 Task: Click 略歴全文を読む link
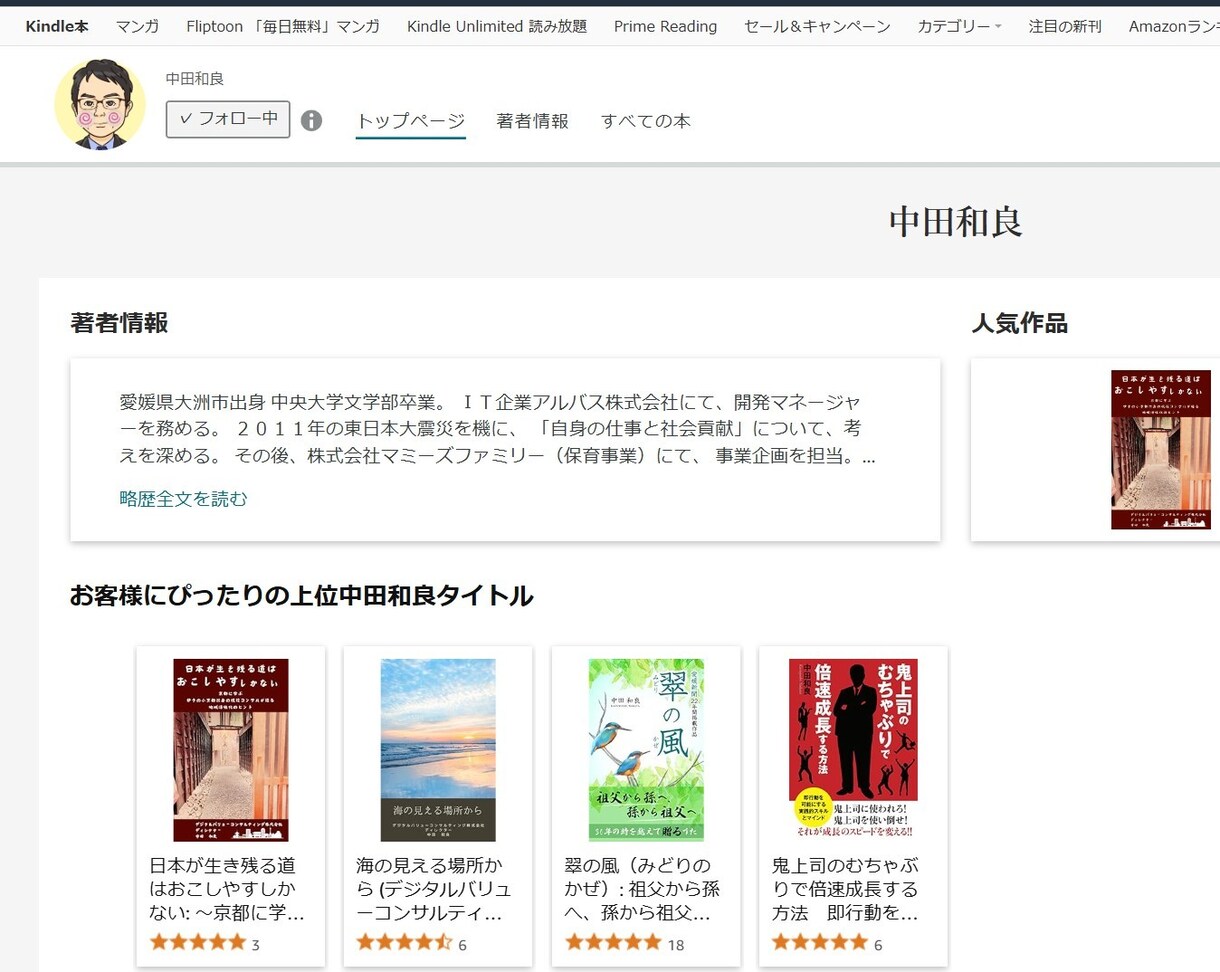(183, 498)
